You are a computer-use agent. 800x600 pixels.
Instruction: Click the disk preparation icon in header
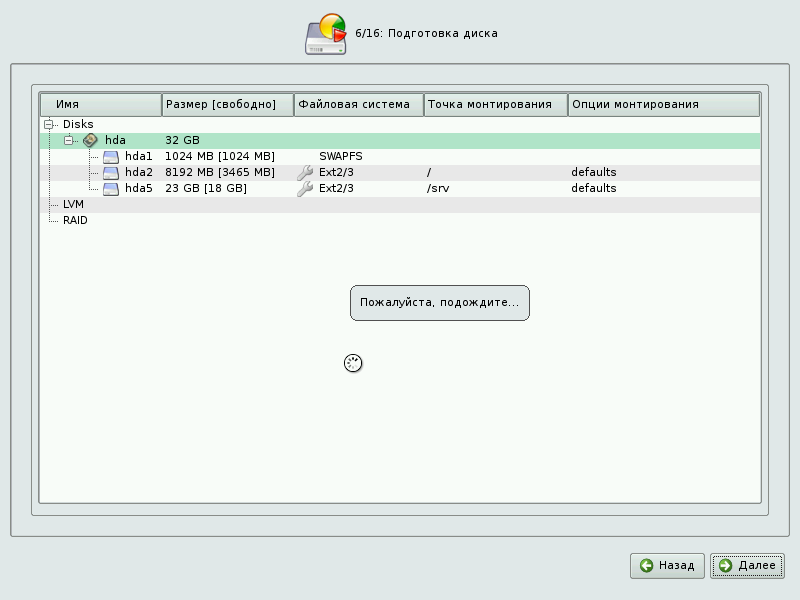pyautogui.click(x=325, y=34)
